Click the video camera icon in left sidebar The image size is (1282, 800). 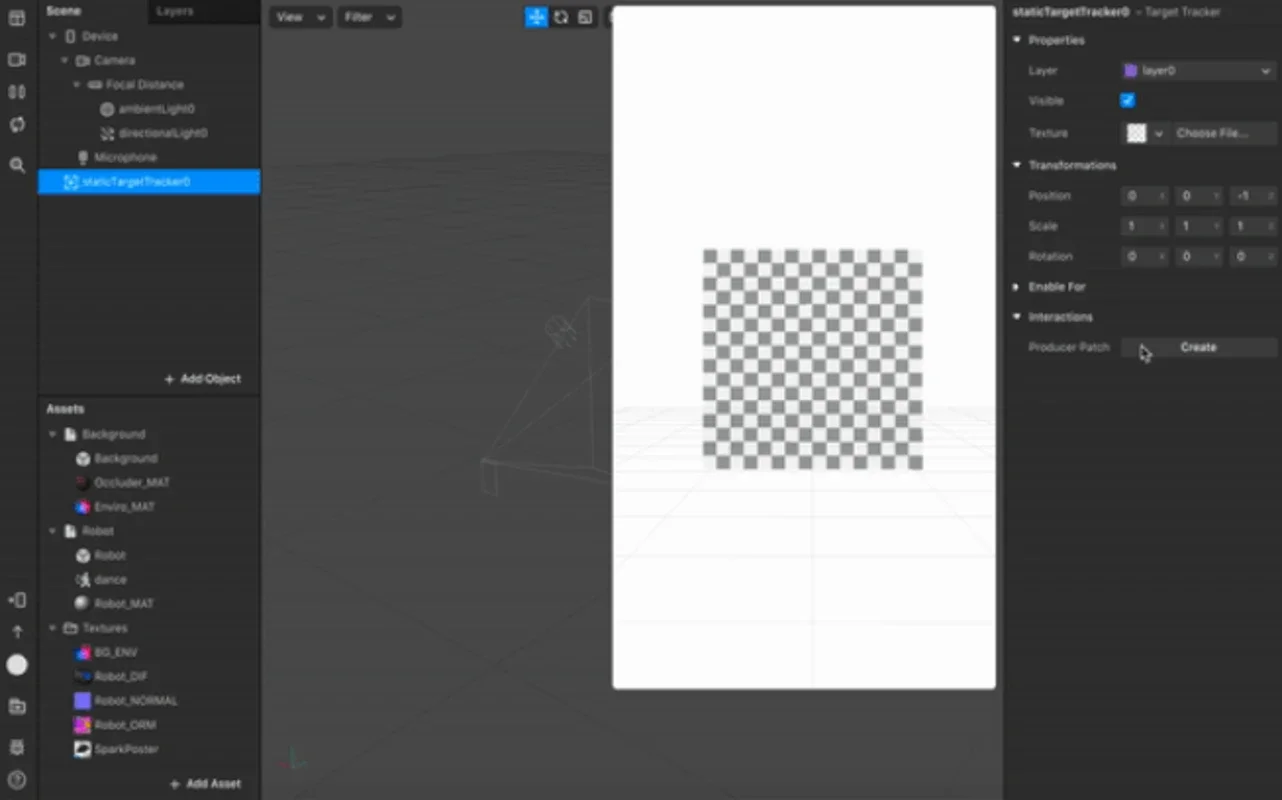(17, 60)
